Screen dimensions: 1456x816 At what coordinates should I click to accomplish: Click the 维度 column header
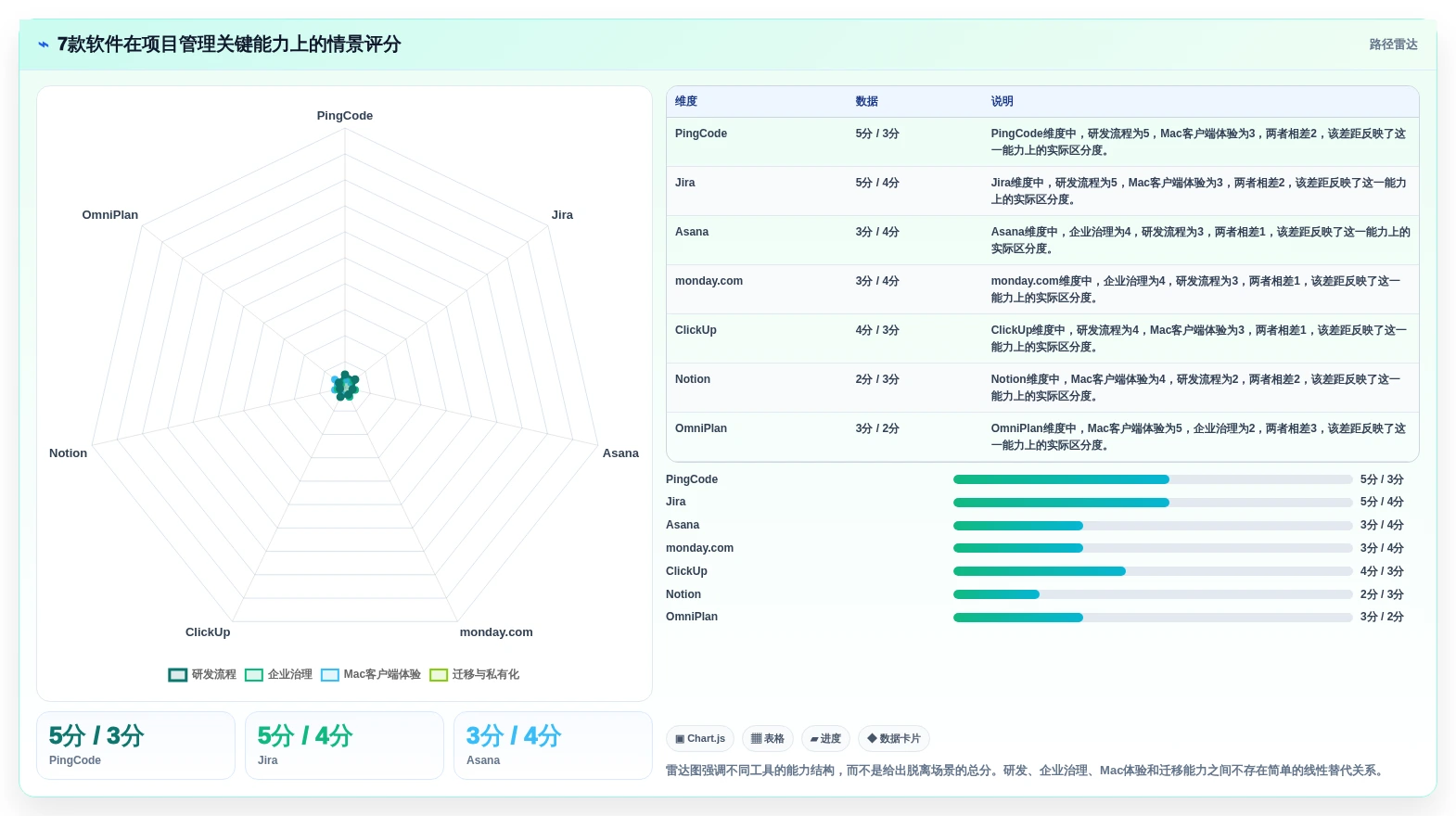coord(686,102)
